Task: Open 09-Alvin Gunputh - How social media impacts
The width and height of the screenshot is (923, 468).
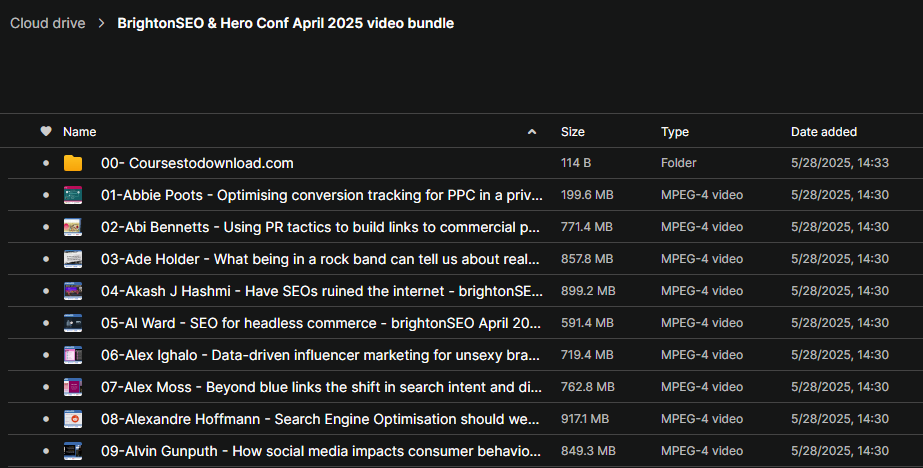Action: (321, 451)
